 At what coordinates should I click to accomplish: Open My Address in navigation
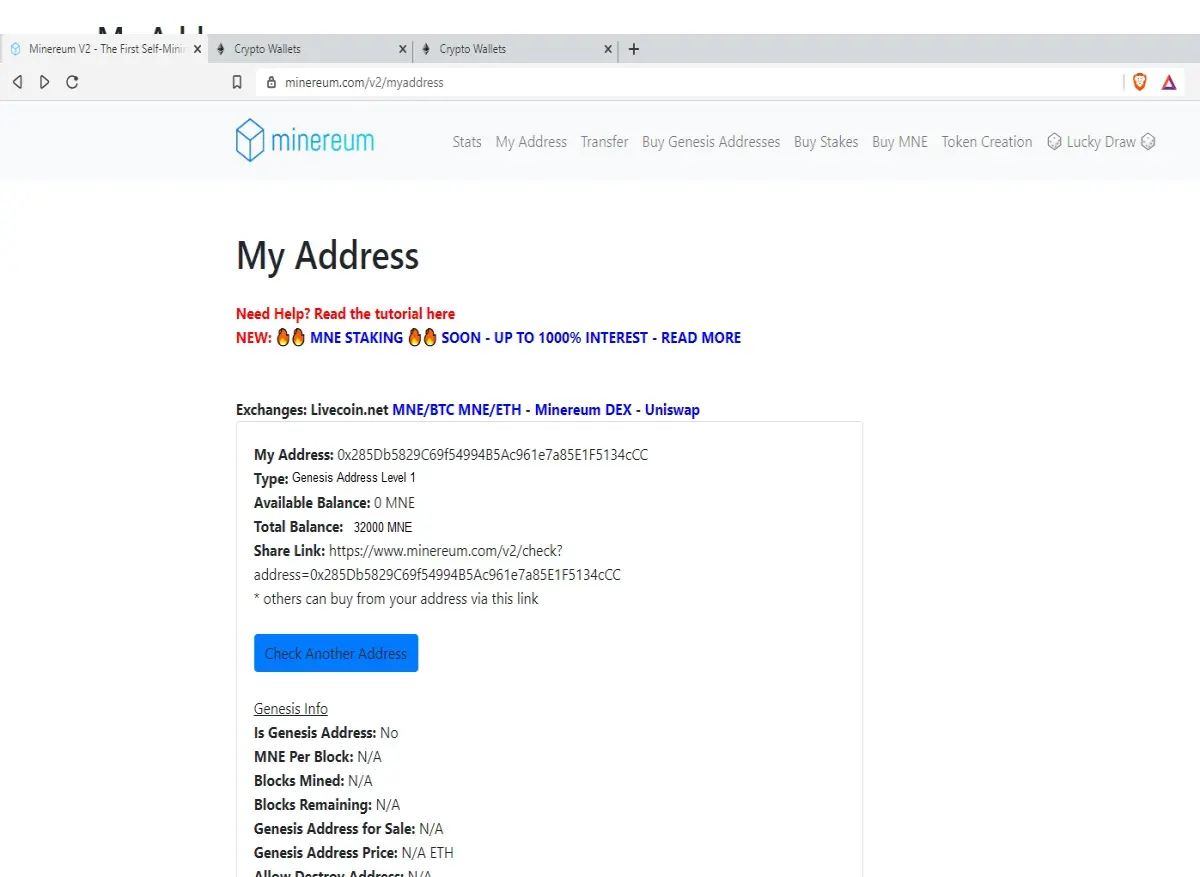pos(531,142)
